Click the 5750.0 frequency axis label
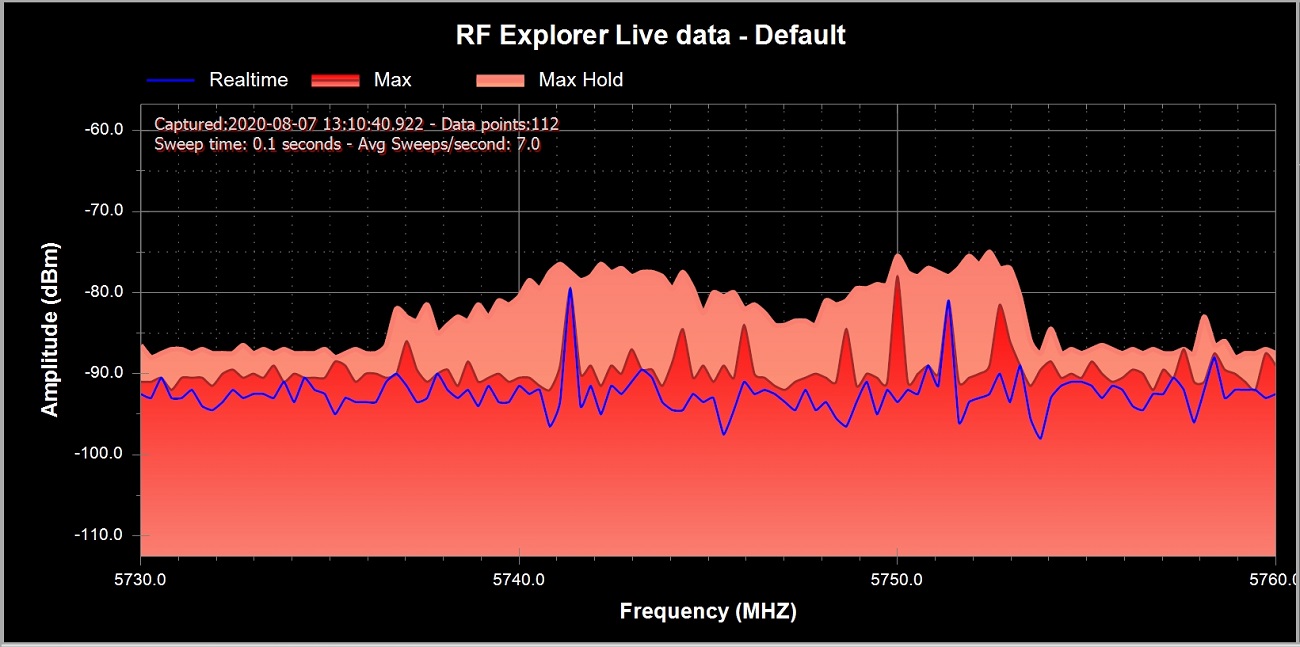 (897, 578)
